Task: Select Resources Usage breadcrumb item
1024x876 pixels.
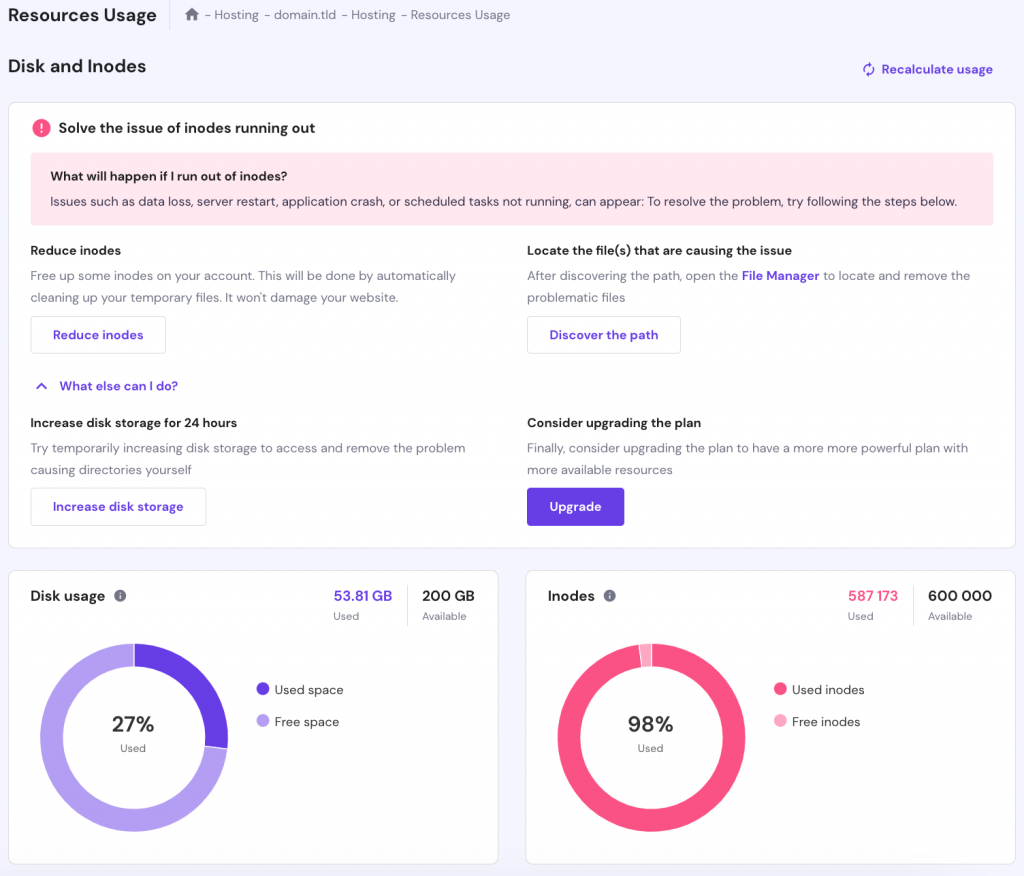Action: point(460,15)
